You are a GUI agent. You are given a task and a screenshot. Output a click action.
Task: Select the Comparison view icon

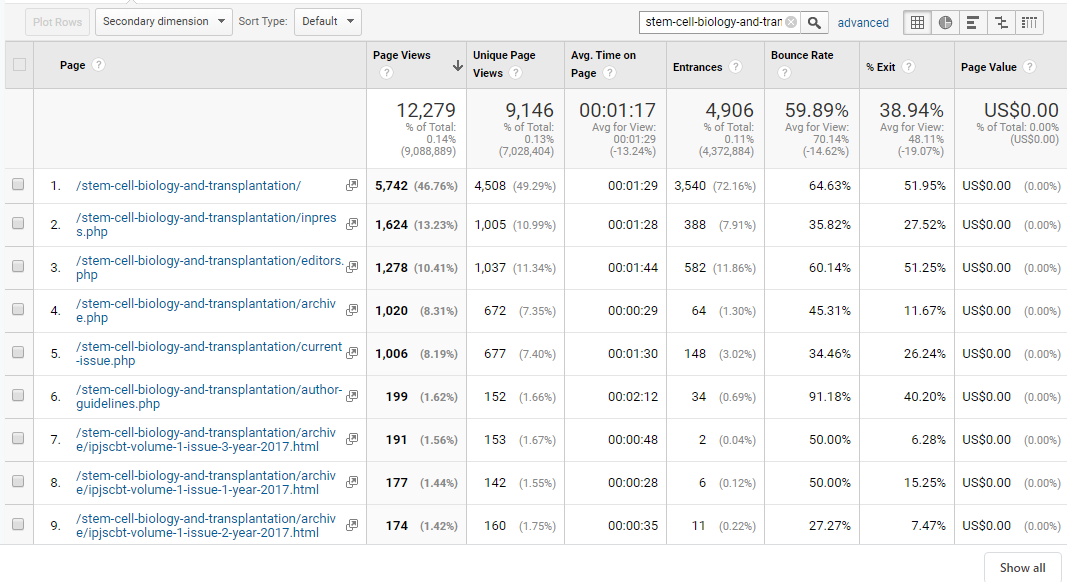pyautogui.click(x=1000, y=23)
